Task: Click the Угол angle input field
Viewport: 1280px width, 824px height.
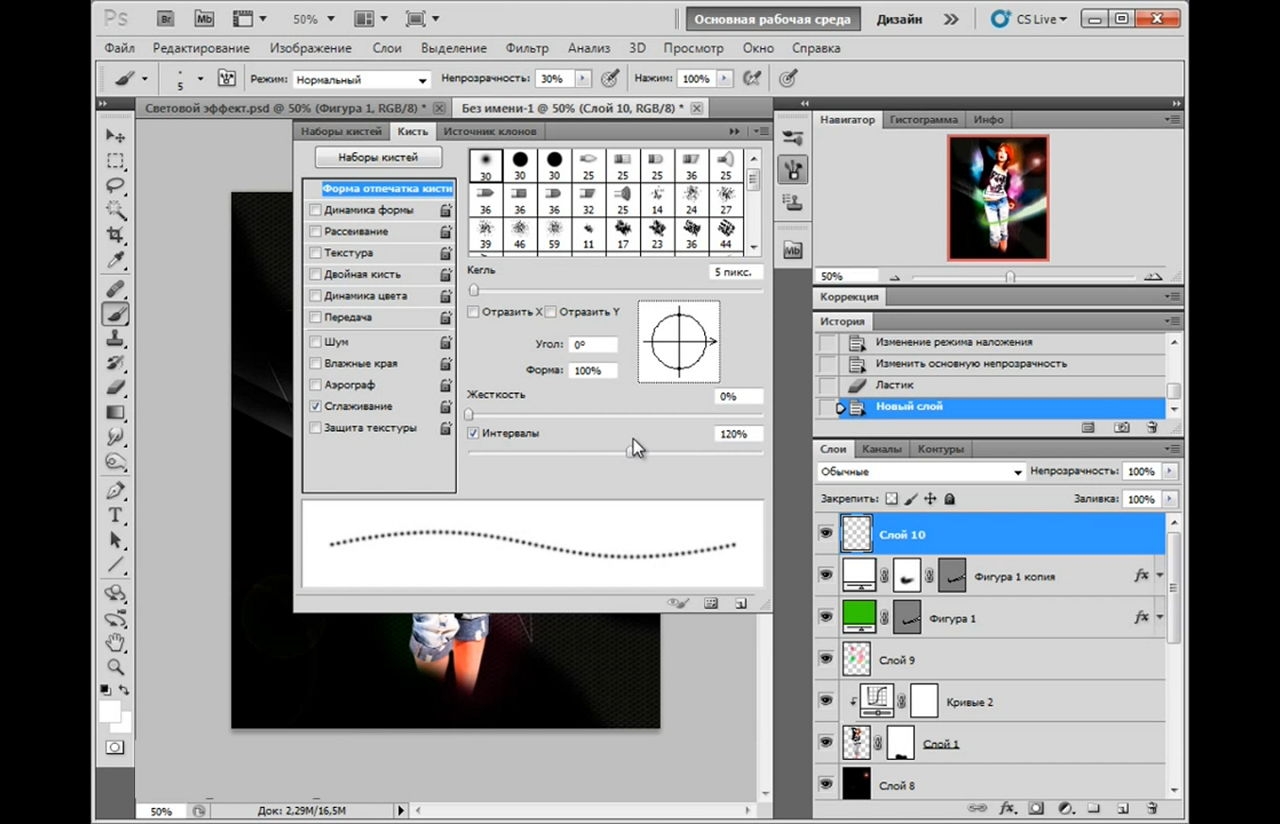Action: (x=592, y=344)
